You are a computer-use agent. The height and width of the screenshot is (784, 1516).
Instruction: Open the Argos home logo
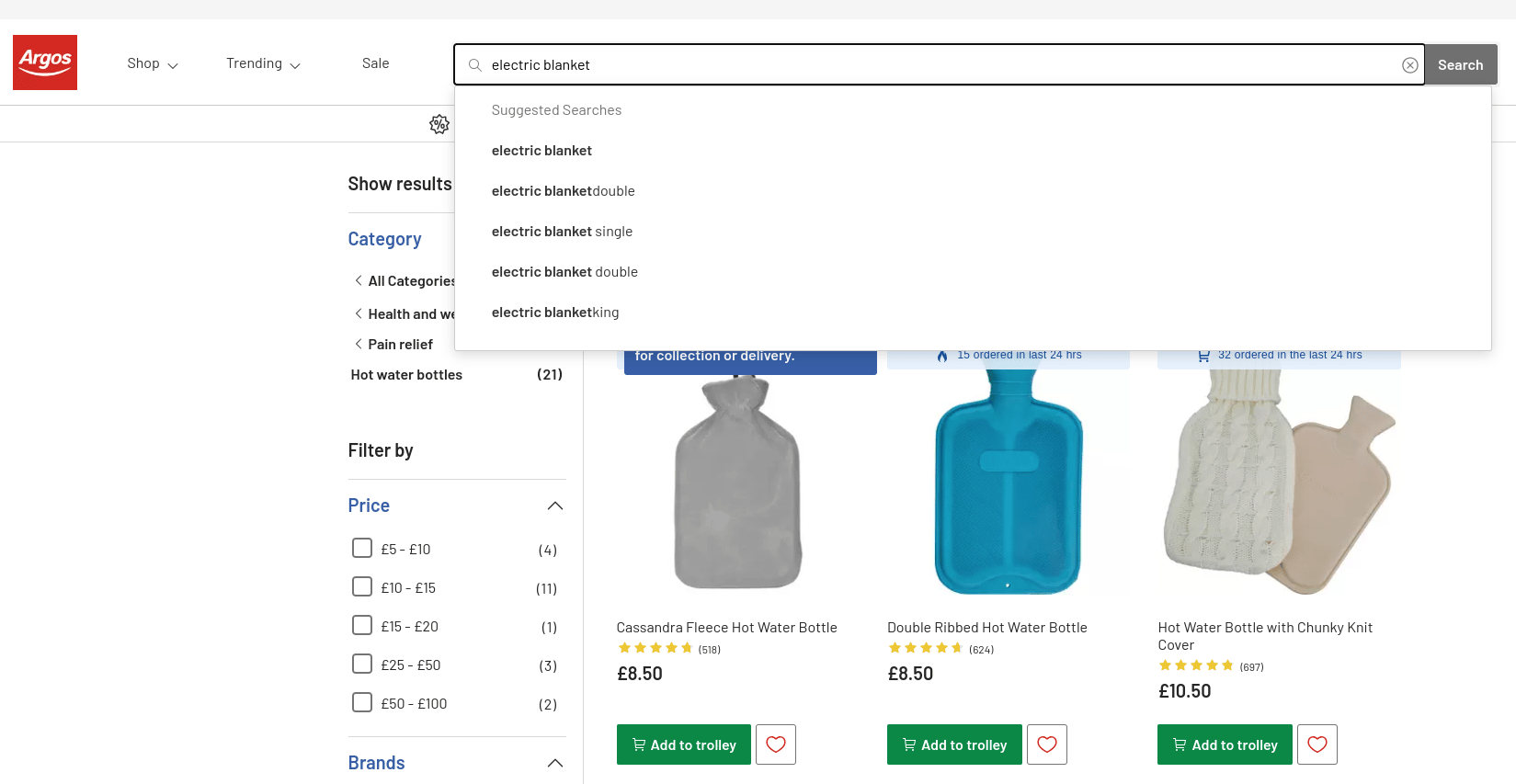click(x=45, y=62)
